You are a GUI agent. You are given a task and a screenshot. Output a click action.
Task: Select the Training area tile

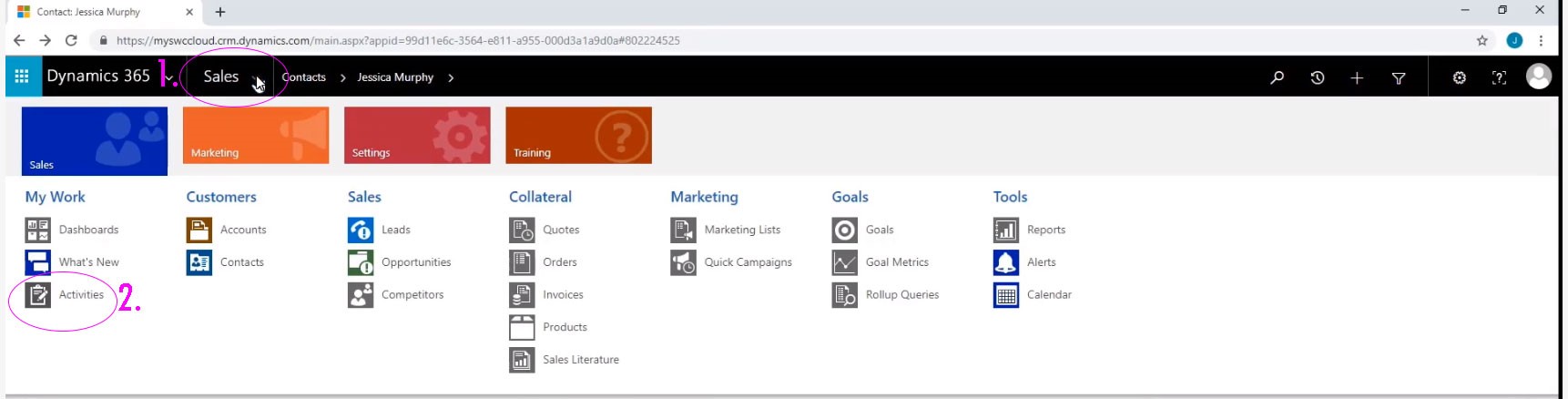[x=578, y=136]
